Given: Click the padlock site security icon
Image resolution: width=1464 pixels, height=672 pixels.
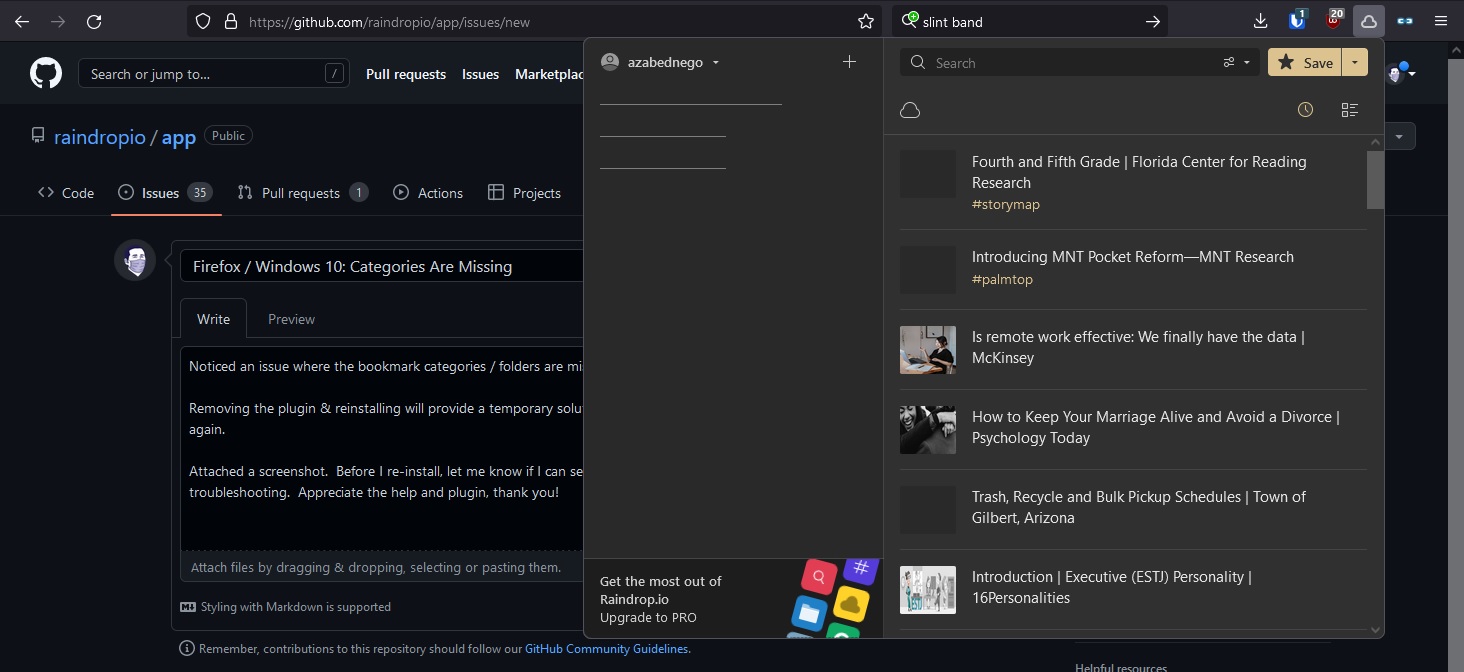Looking at the screenshot, I should (231, 21).
